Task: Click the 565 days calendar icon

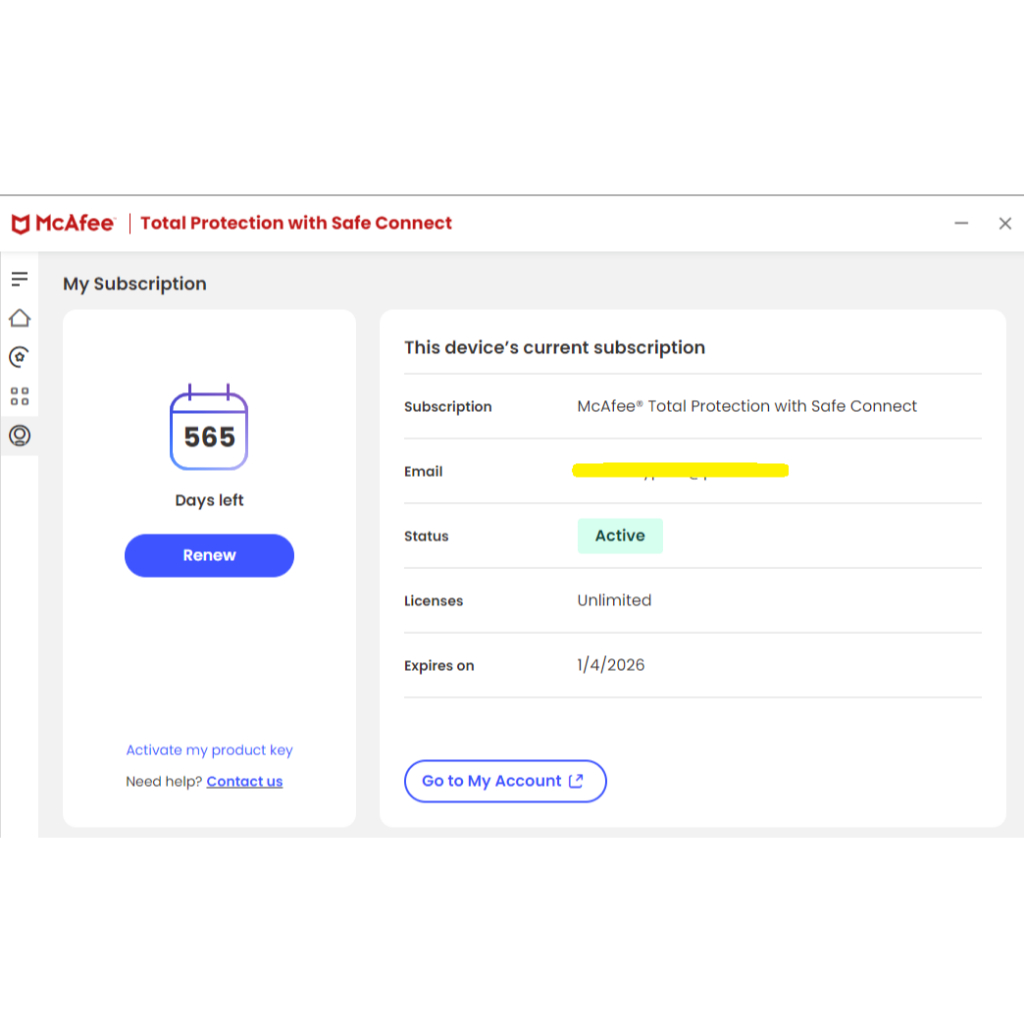Action: pos(209,428)
